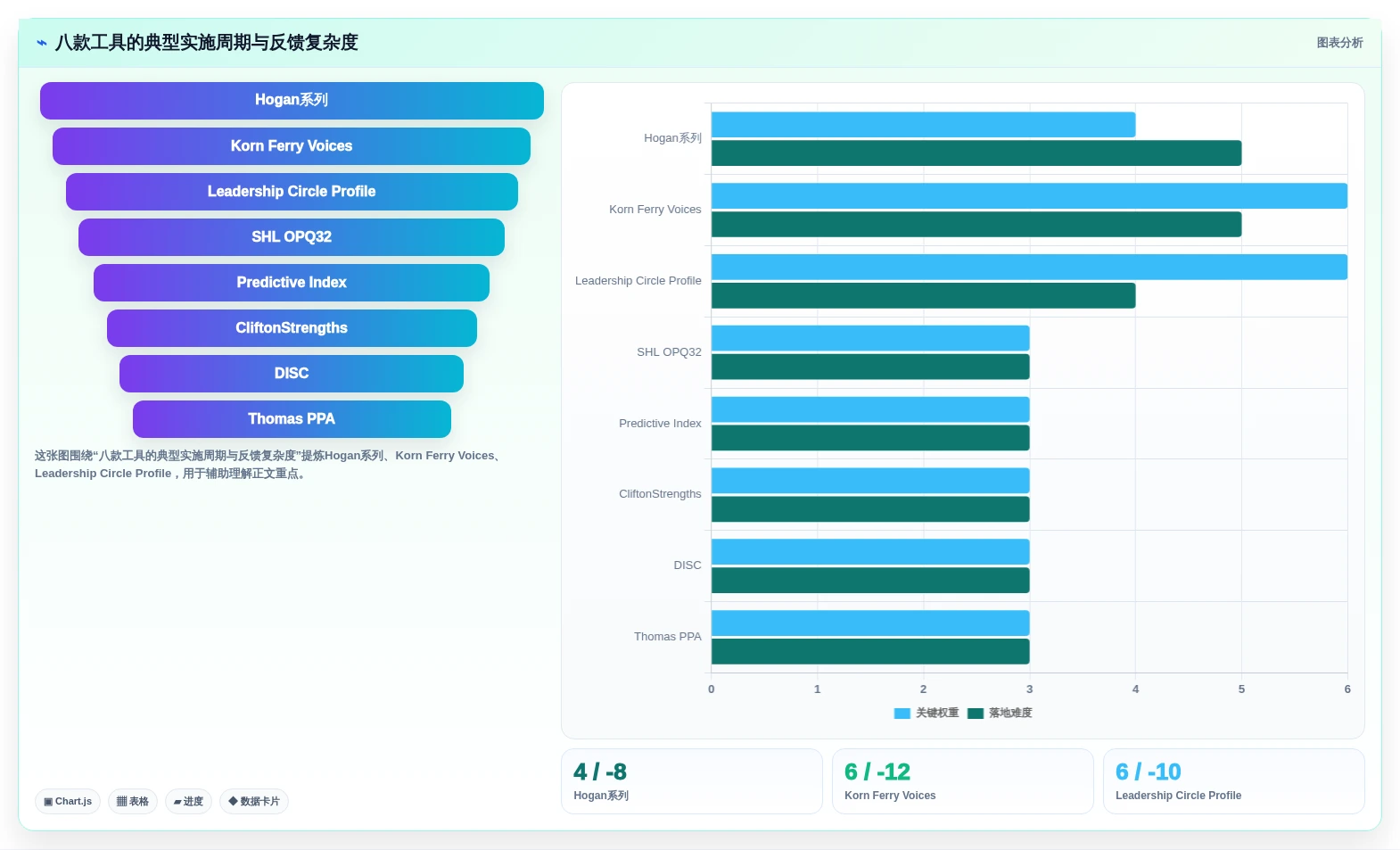
Task: Click the SHL OPQ32 blue bar
Action: click(870, 339)
